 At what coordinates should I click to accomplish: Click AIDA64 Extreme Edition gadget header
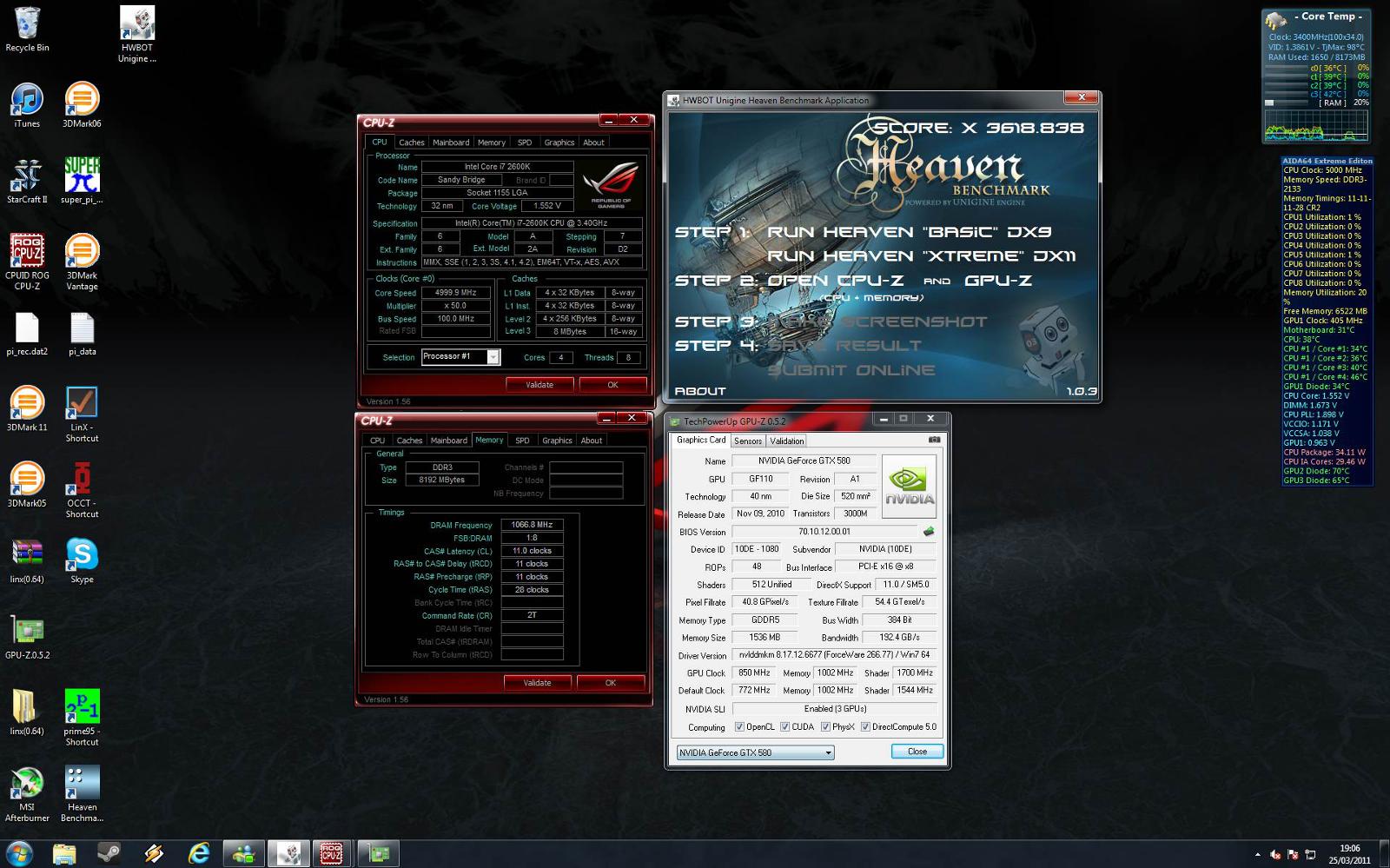click(x=1327, y=161)
